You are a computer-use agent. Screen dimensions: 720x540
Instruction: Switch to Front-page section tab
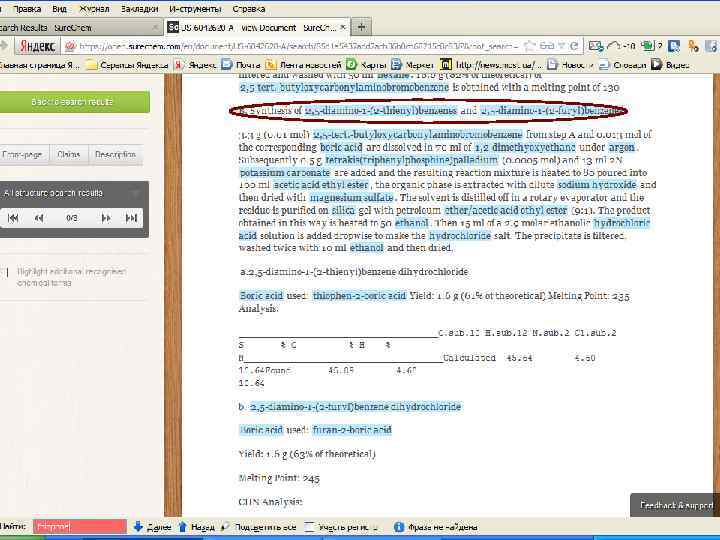[x=22, y=155]
